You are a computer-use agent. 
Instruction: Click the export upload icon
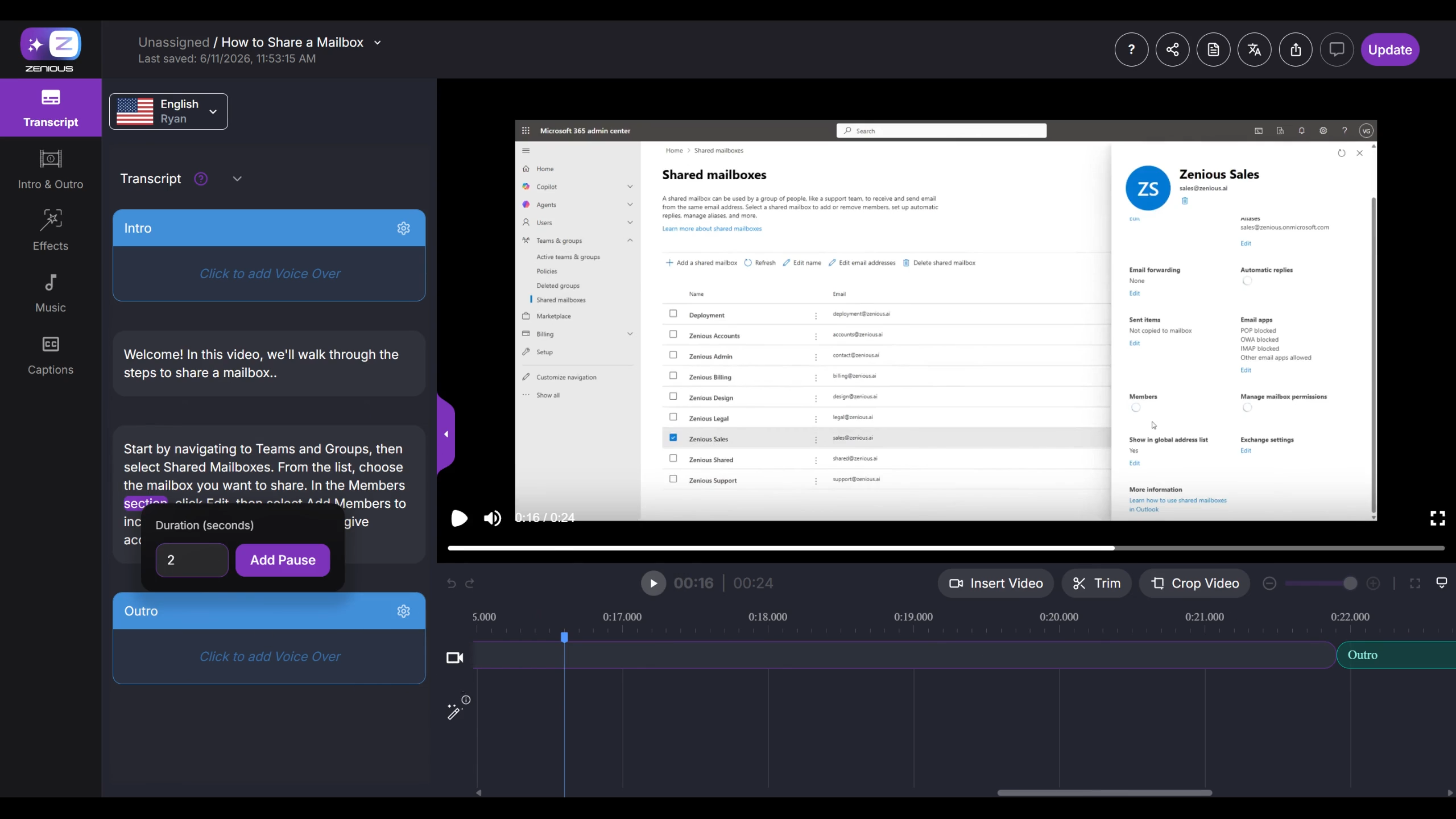click(x=1296, y=49)
